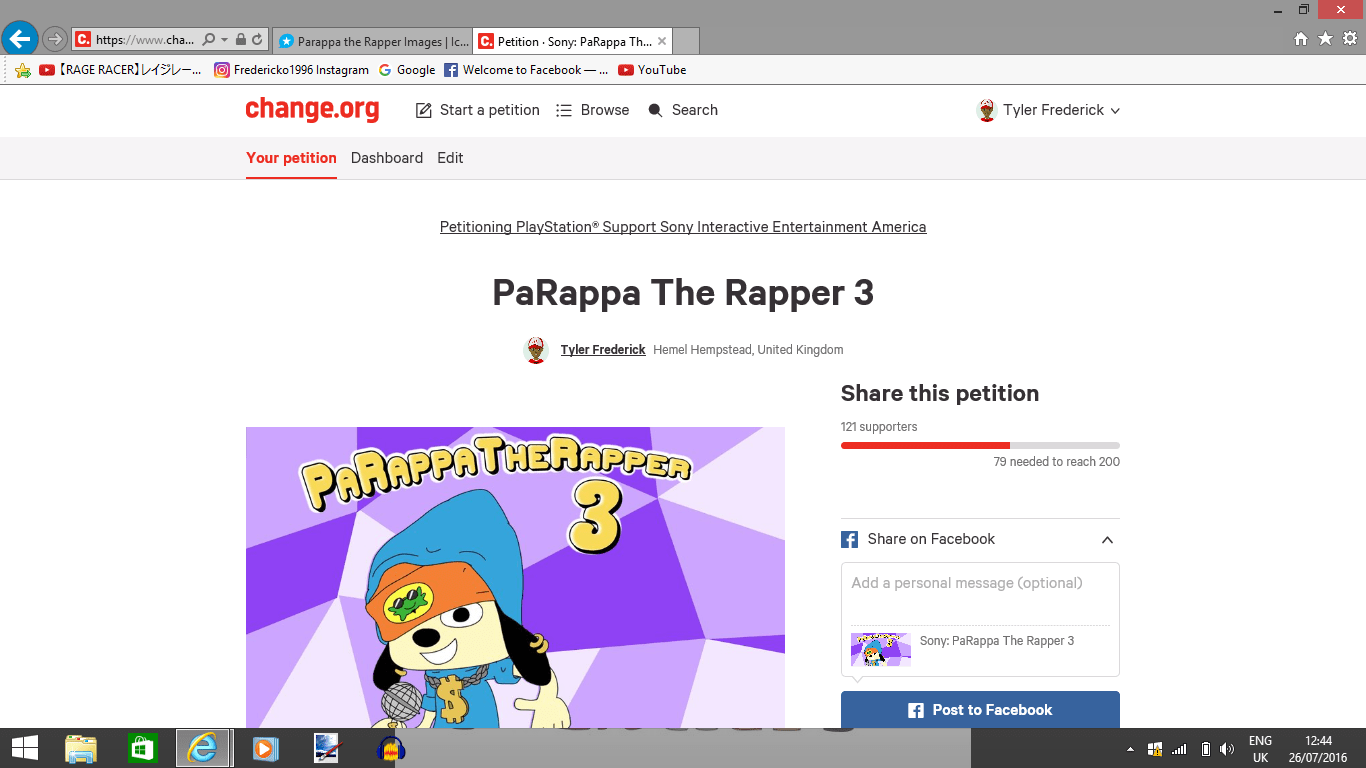Click the Facebook icon beside Share on Facebook
1366x768 pixels.
(849, 539)
